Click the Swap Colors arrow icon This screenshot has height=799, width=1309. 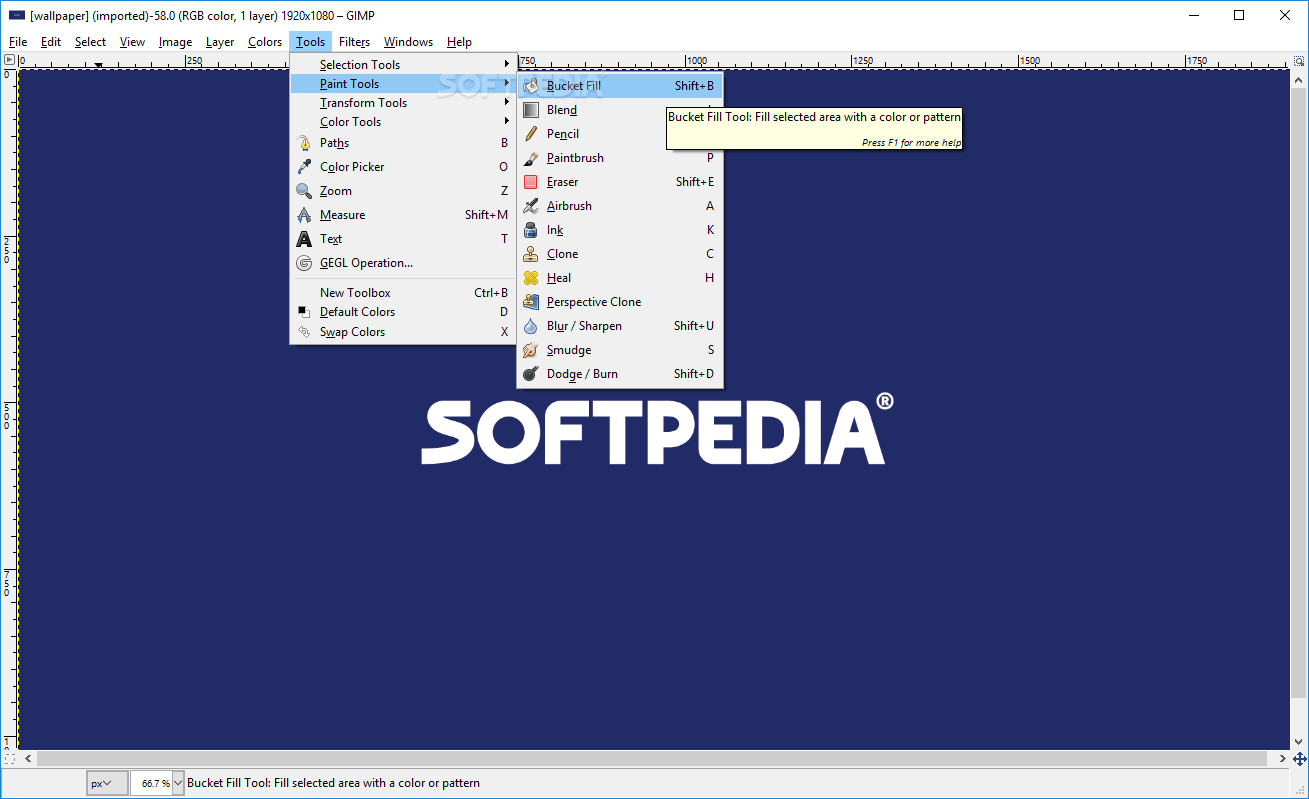(304, 332)
